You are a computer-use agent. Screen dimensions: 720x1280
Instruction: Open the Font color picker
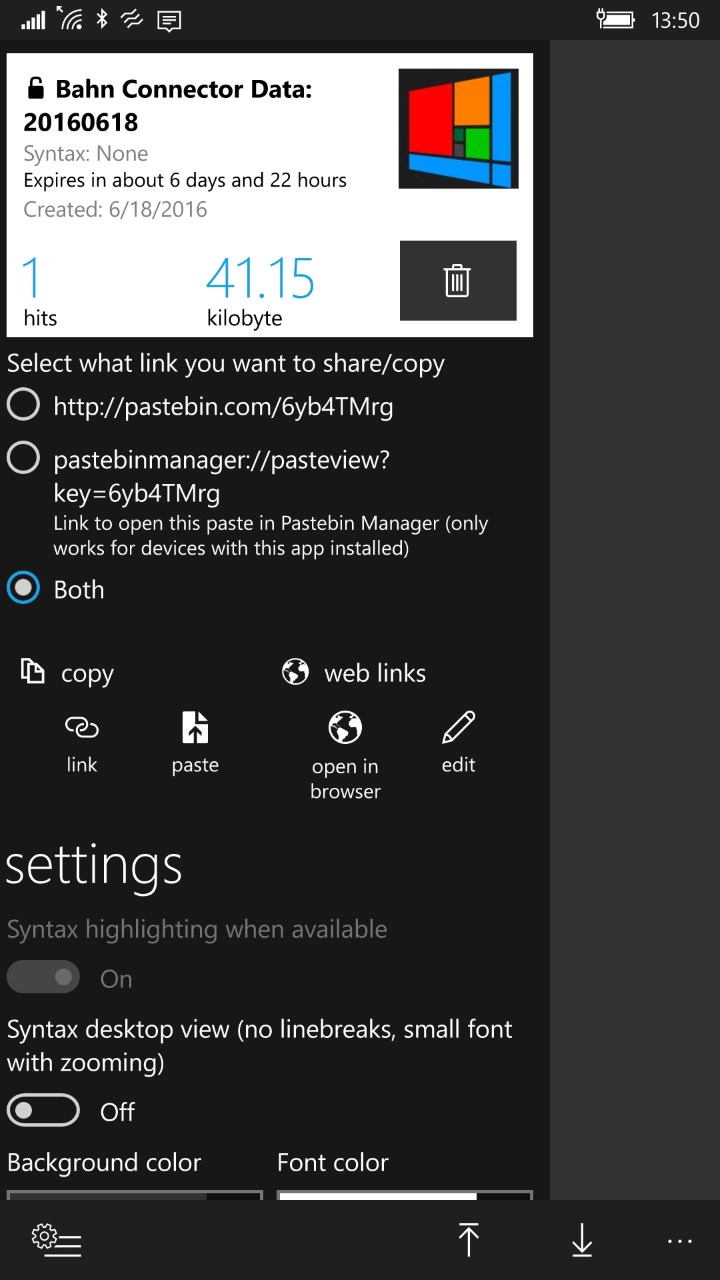[404, 1195]
